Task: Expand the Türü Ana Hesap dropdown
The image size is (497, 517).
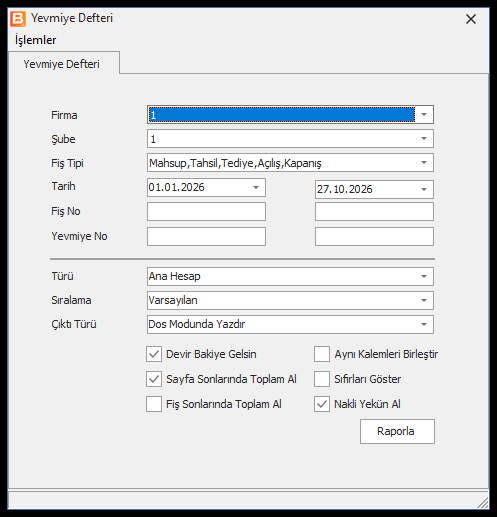Action: pos(424,276)
